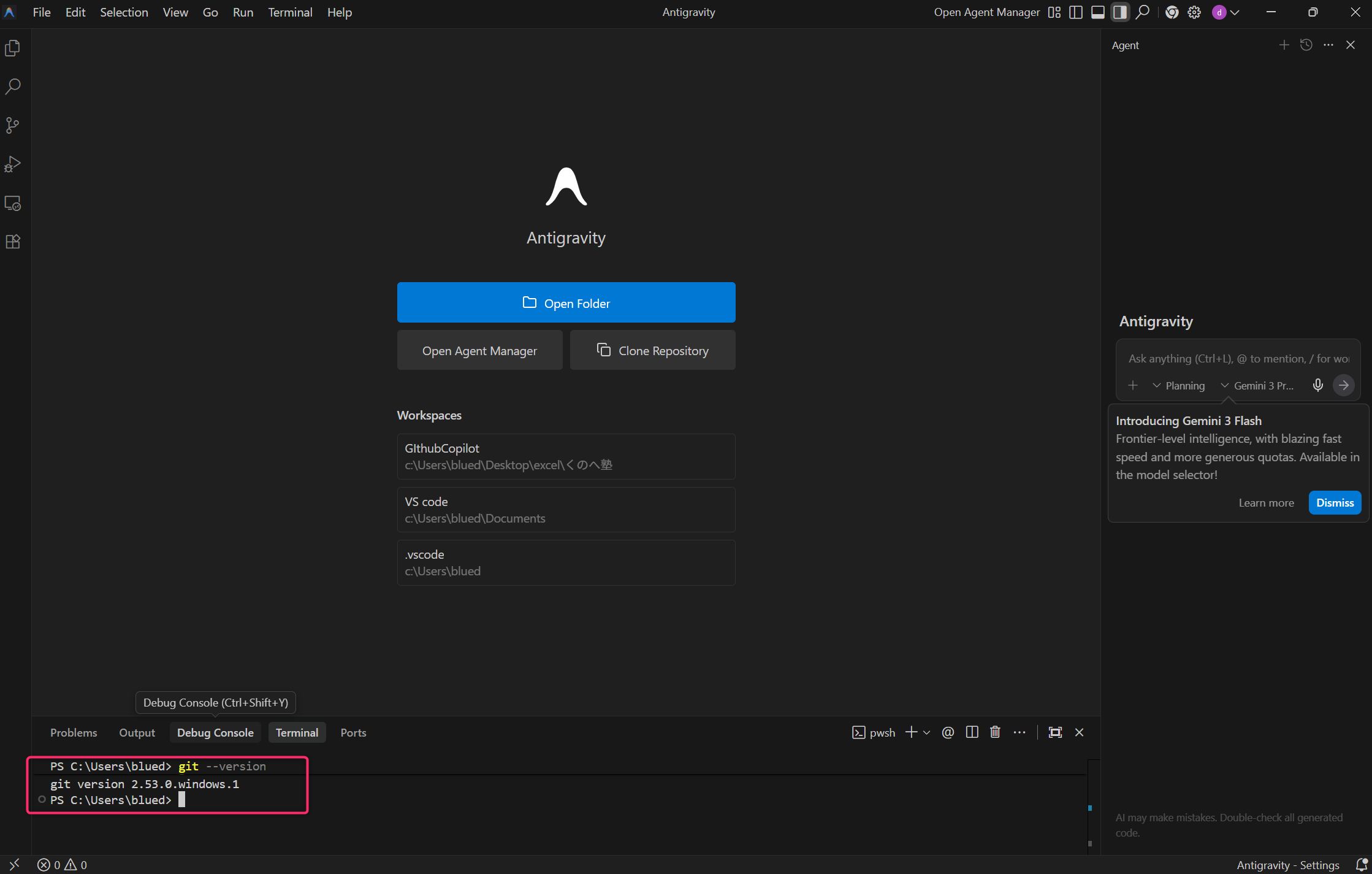View past conversations history icon in Agent panel
The image size is (1372, 874).
click(x=1306, y=45)
